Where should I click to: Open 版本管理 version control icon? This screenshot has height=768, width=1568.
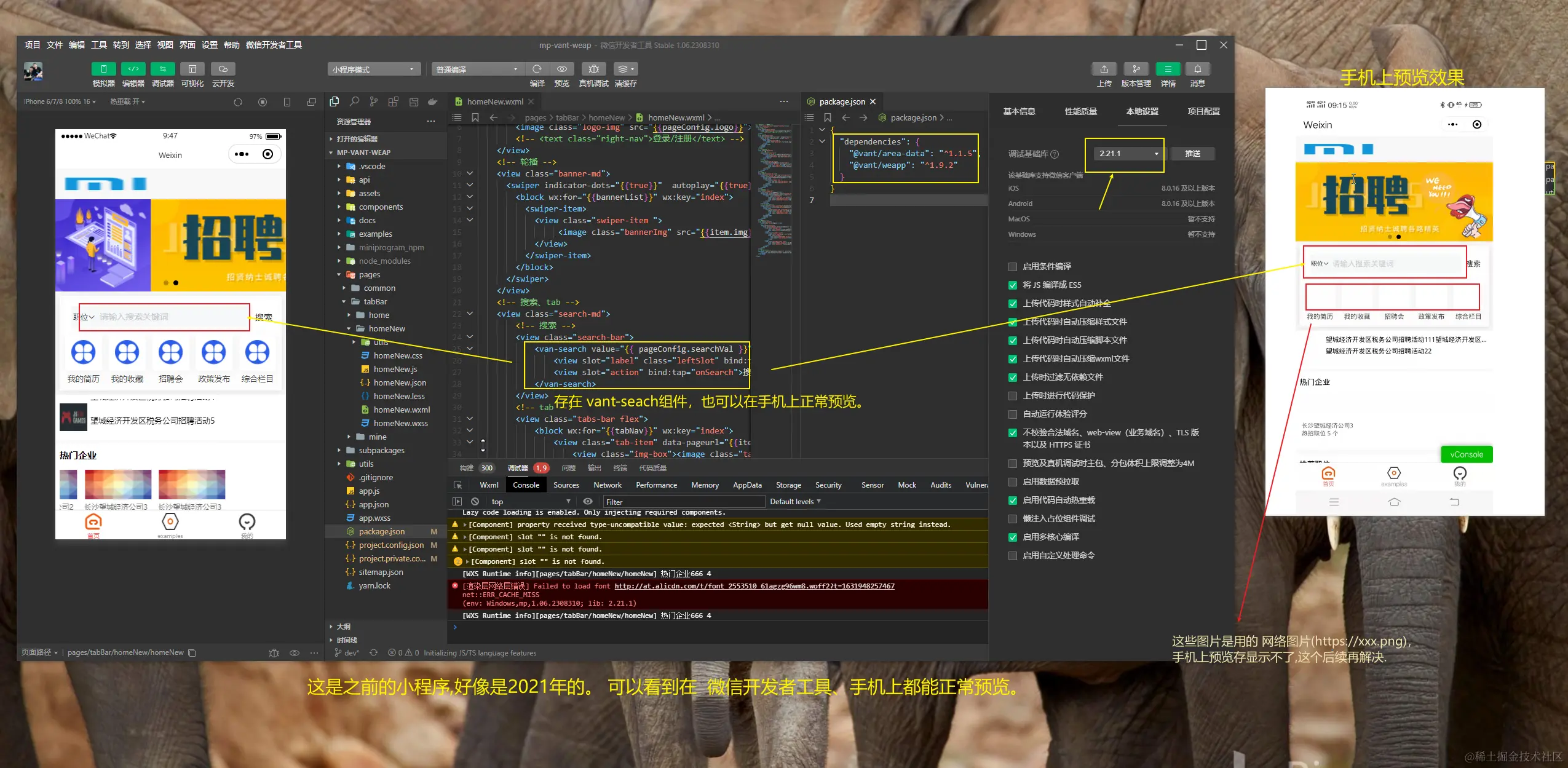tap(1136, 69)
